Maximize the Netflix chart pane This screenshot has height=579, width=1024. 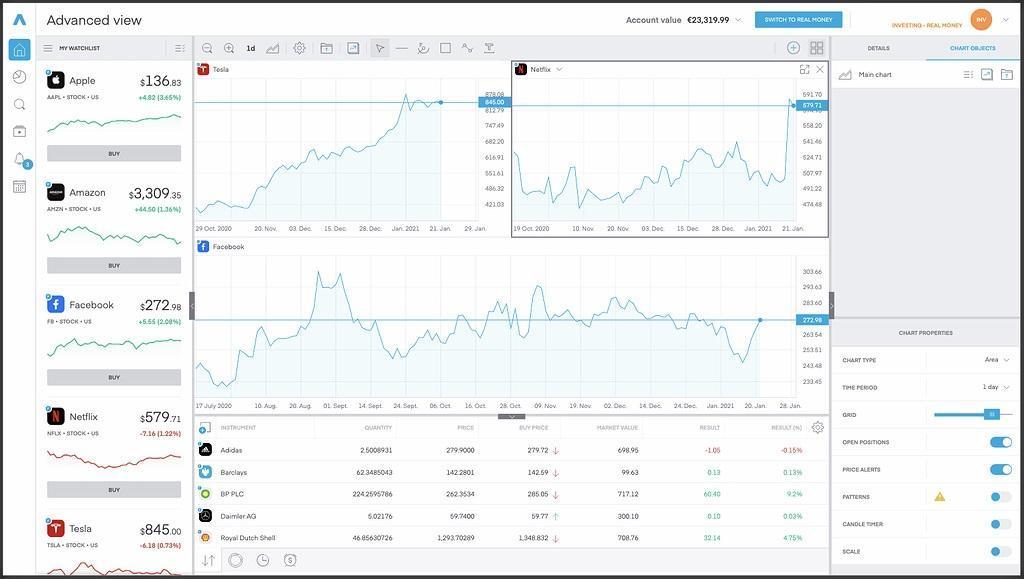coord(805,69)
